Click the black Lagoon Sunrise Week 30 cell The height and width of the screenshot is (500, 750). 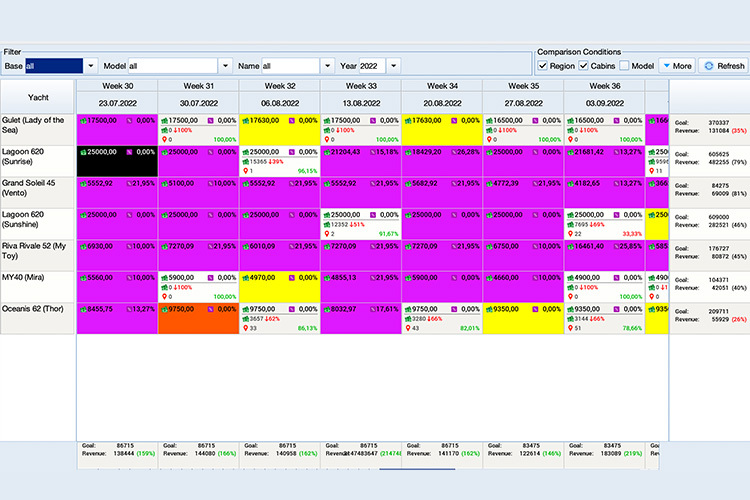(117, 160)
